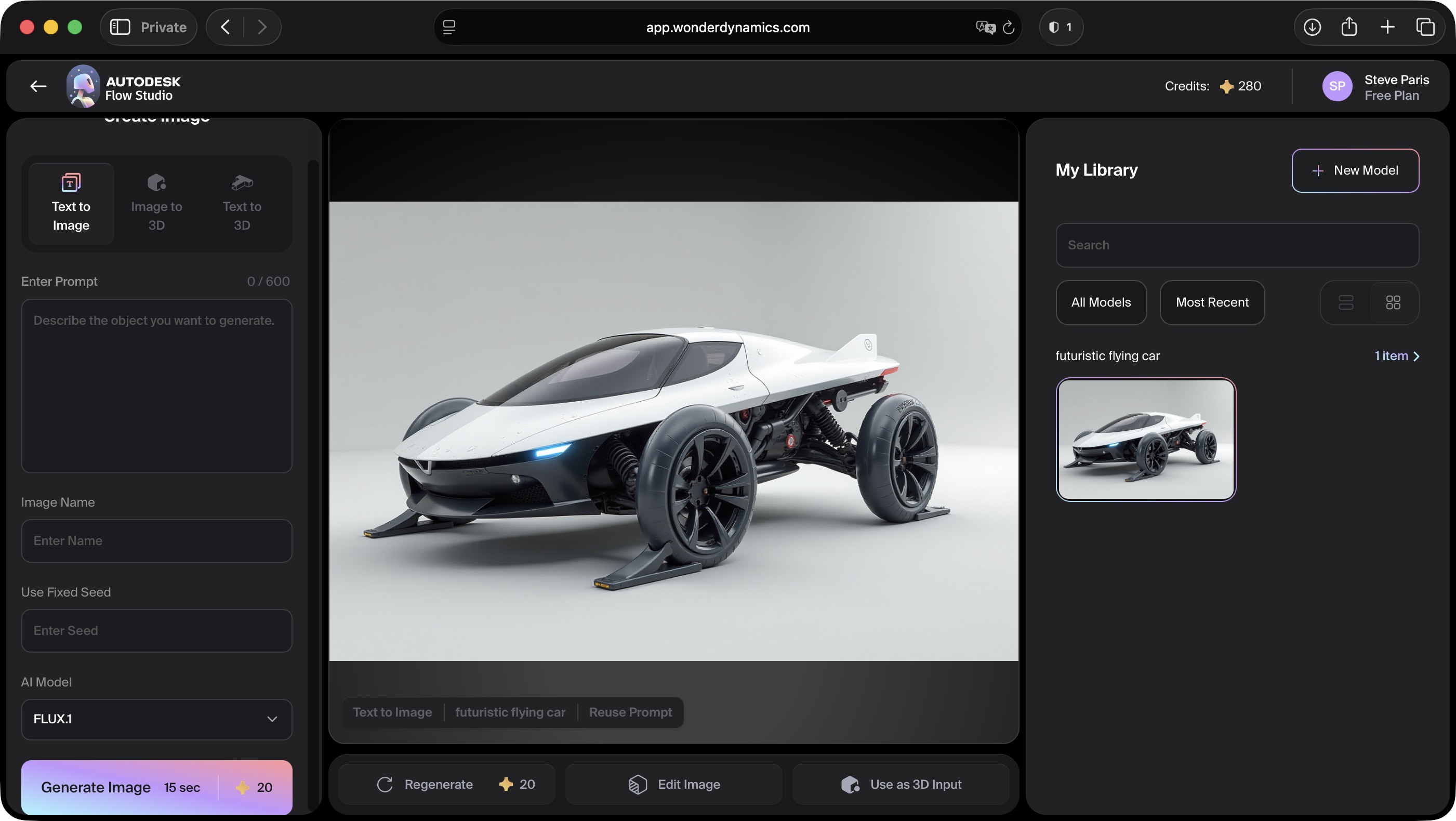Open the FLUX.1 AI Model dropdown

156,719
